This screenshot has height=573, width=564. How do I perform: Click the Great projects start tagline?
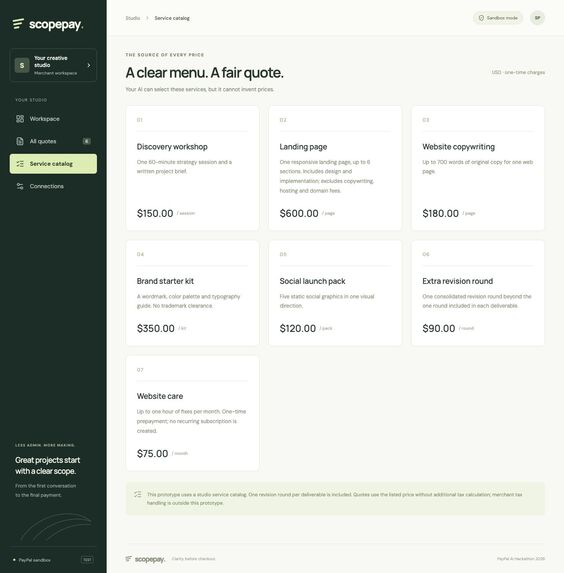pyautogui.click(x=48, y=466)
